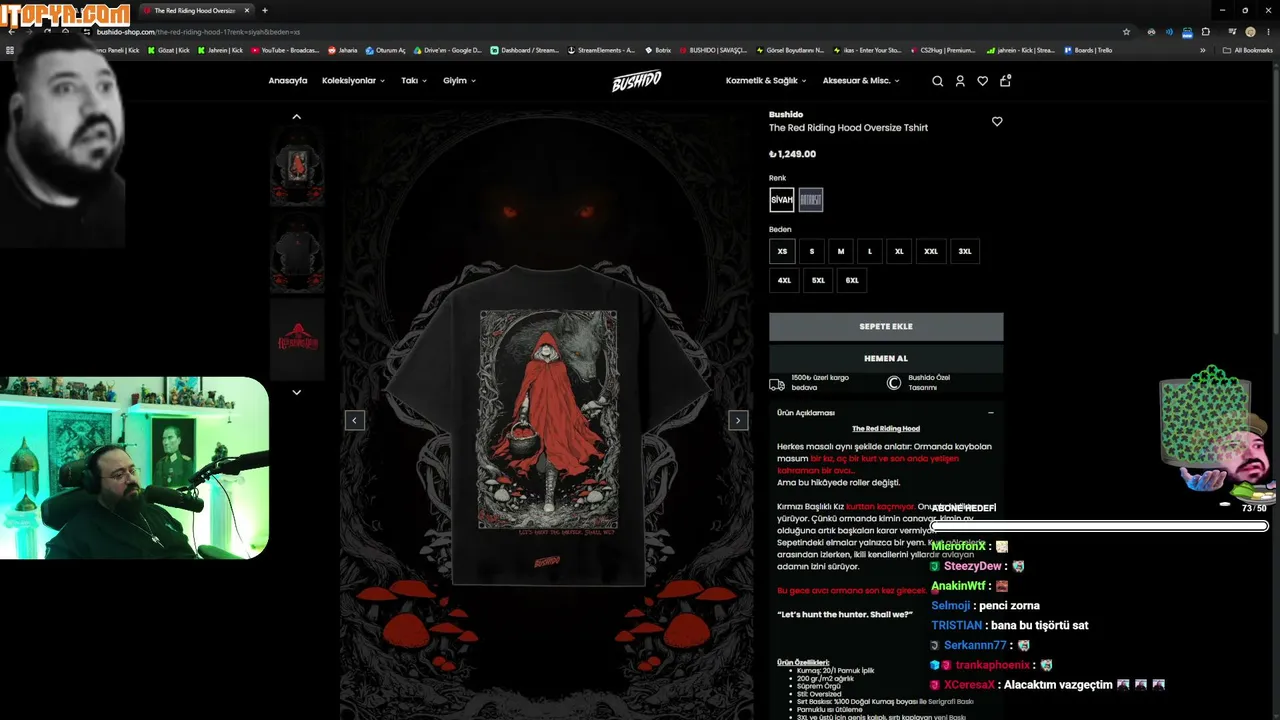Open the StreamElements bookmark
The height and width of the screenshot is (720, 1280).
click(x=601, y=50)
